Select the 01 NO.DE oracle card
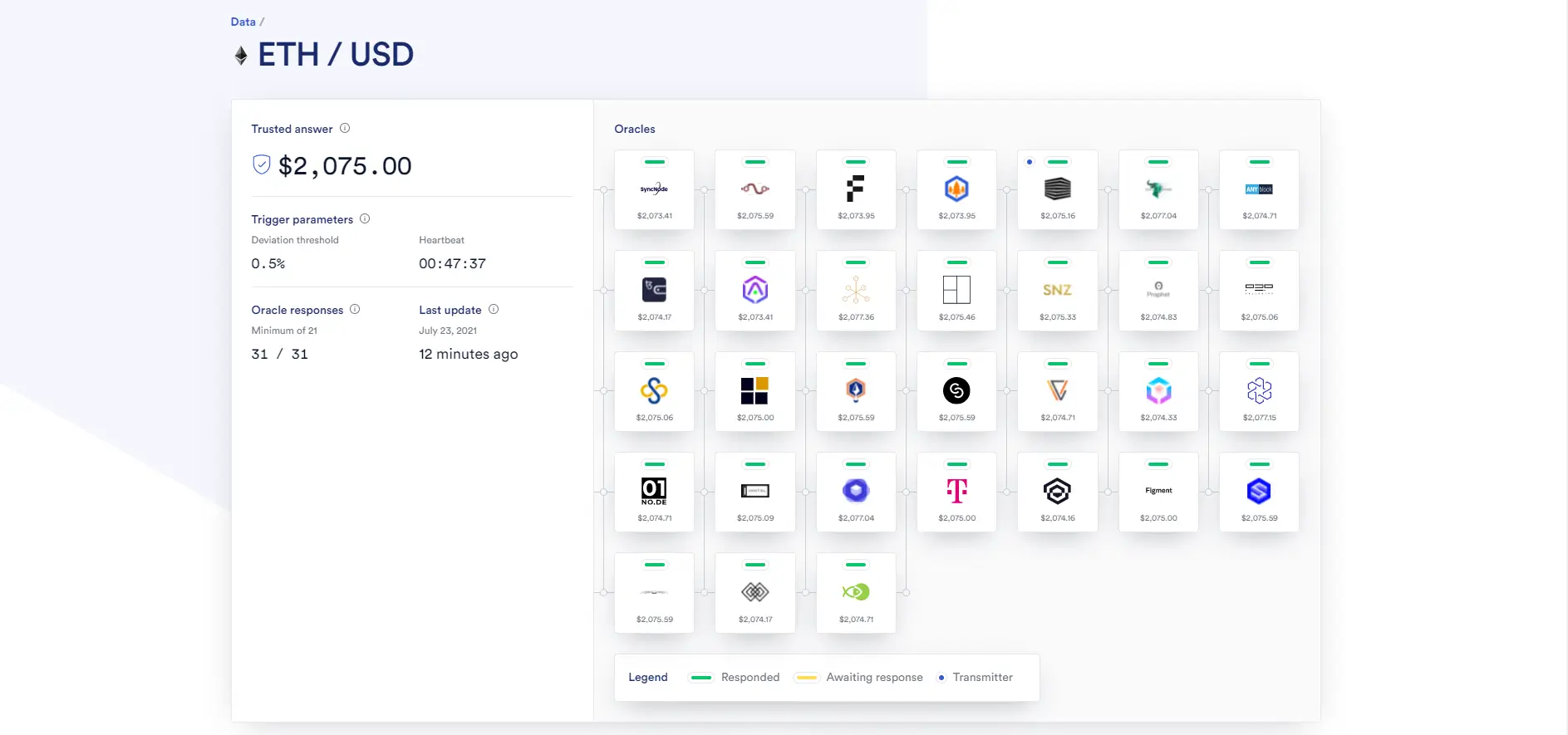Screen dimensions: 1568x735 (654, 492)
